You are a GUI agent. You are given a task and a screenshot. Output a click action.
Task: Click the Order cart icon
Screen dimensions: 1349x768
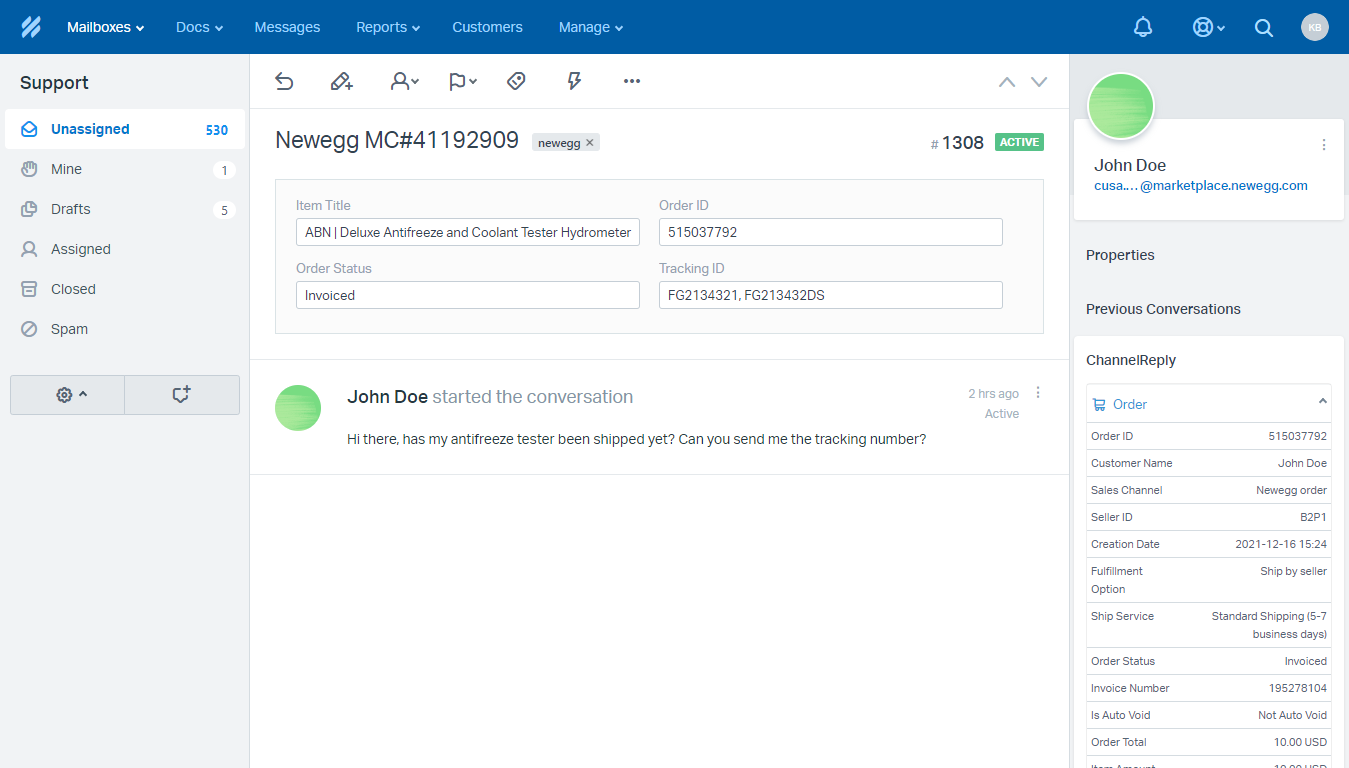pos(1099,405)
